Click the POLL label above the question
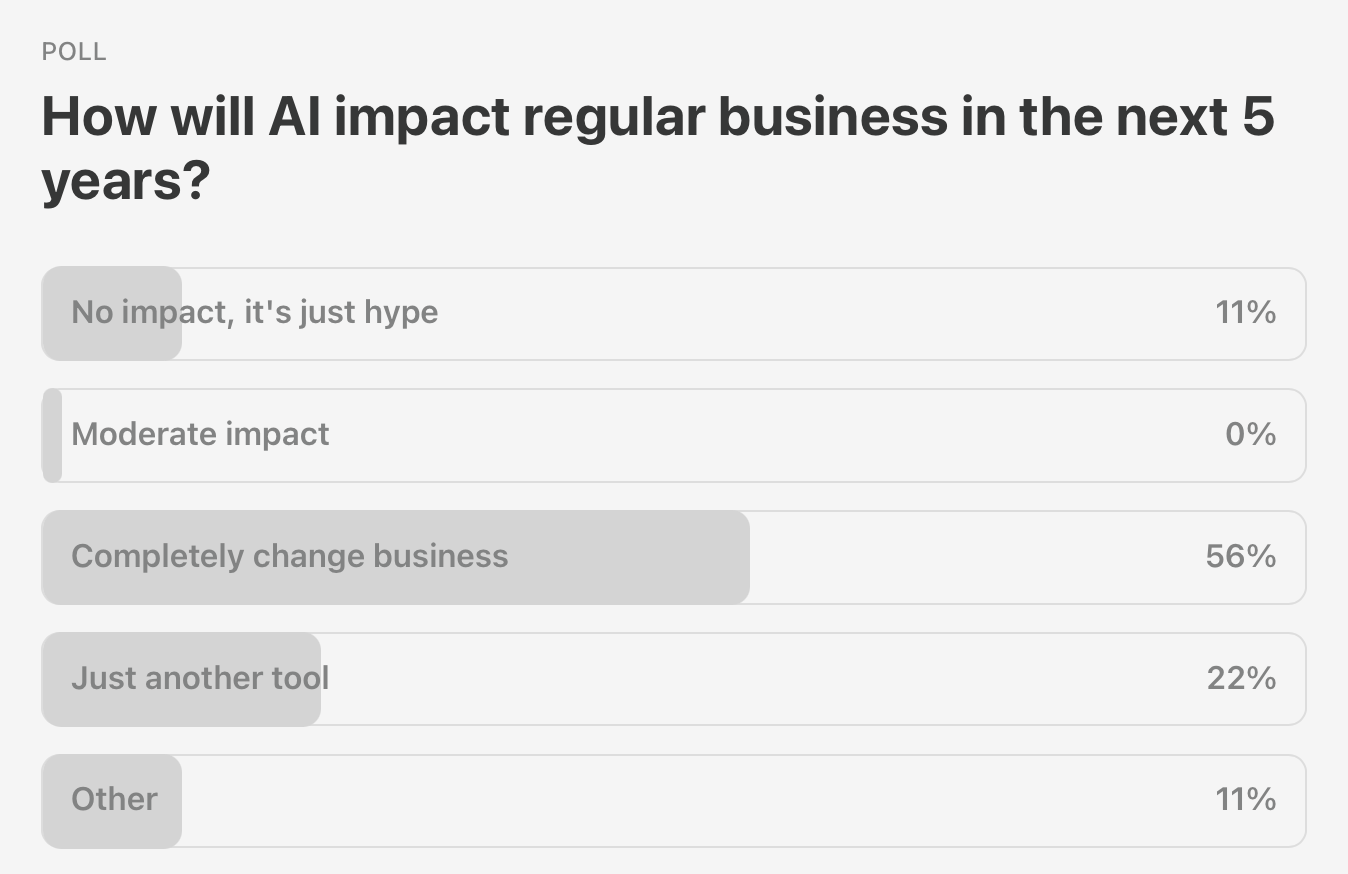The image size is (1348, 874). pyautogui.click(x=74, y=52)
